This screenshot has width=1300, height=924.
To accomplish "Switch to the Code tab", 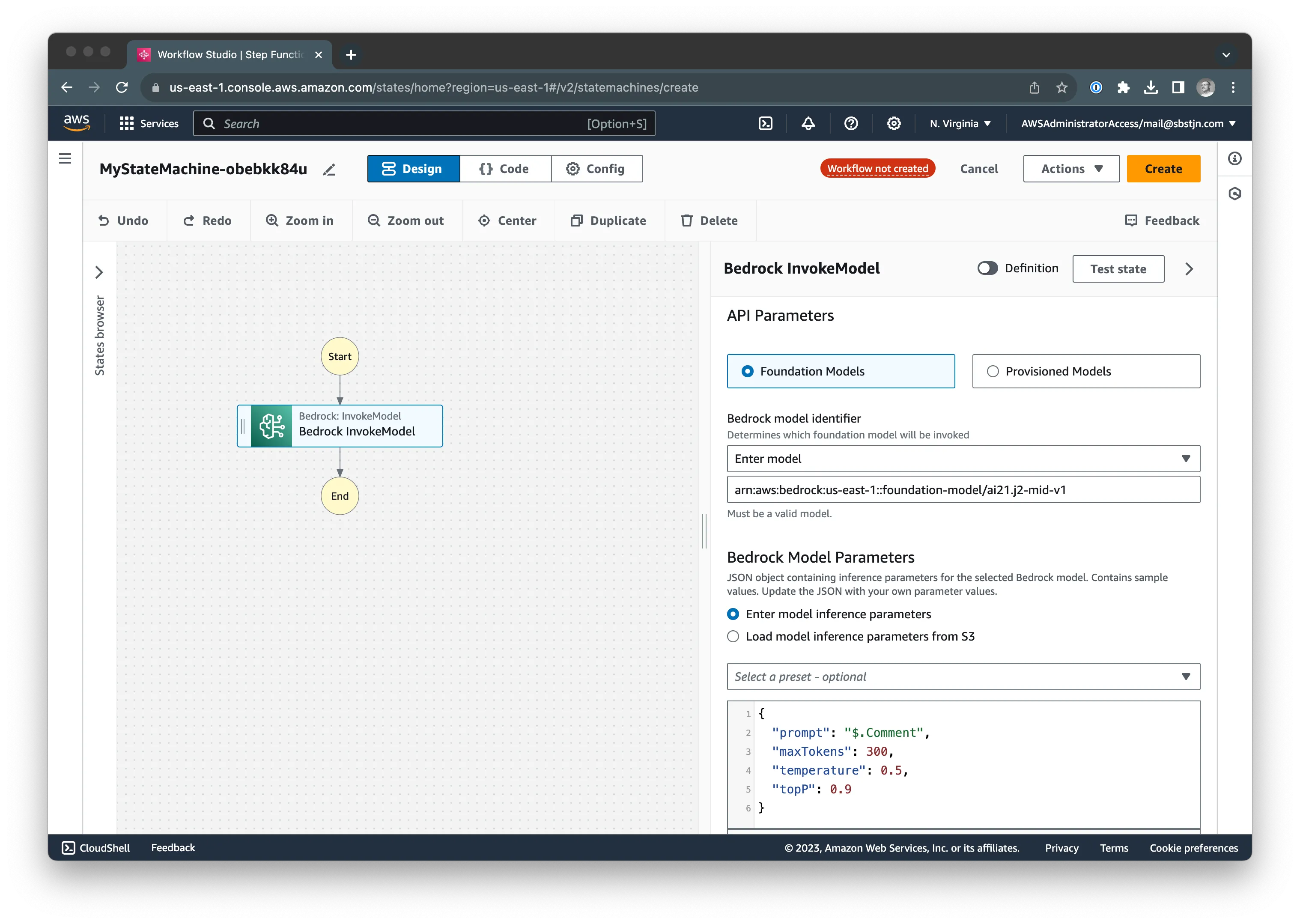I will click(x=505, y=168).
